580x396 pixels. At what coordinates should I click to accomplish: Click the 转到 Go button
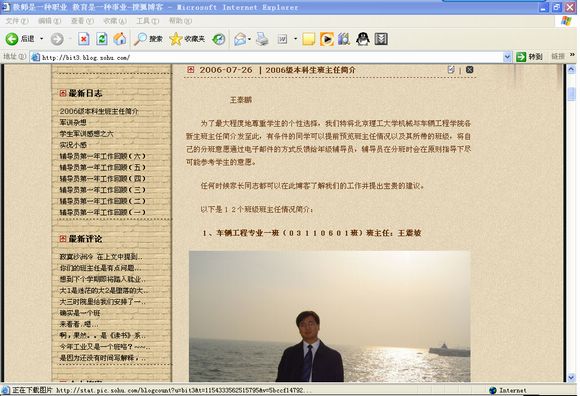(529, 57)
